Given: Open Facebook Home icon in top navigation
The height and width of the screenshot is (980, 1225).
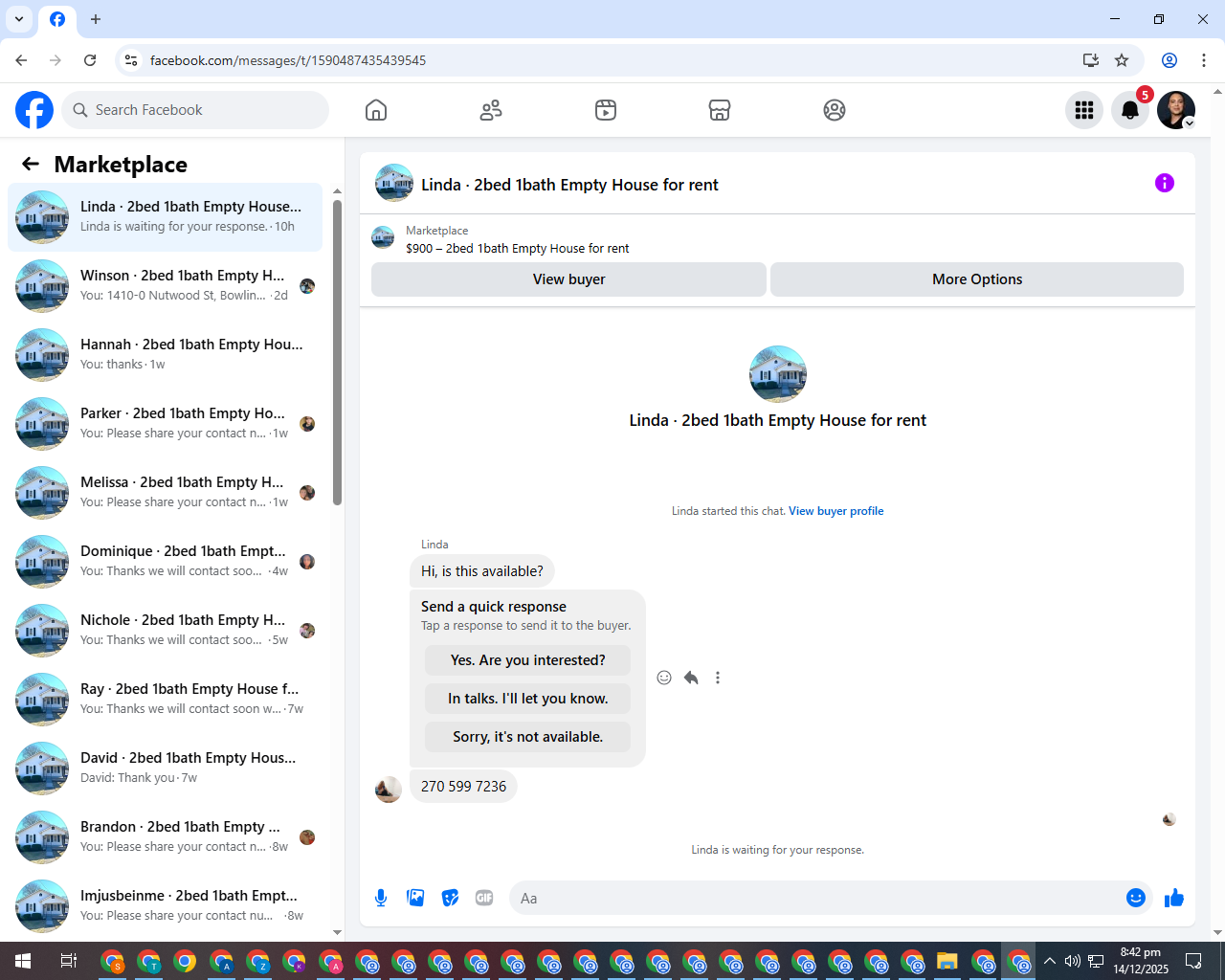Looking at the screenshot, I should pos(376,110).
